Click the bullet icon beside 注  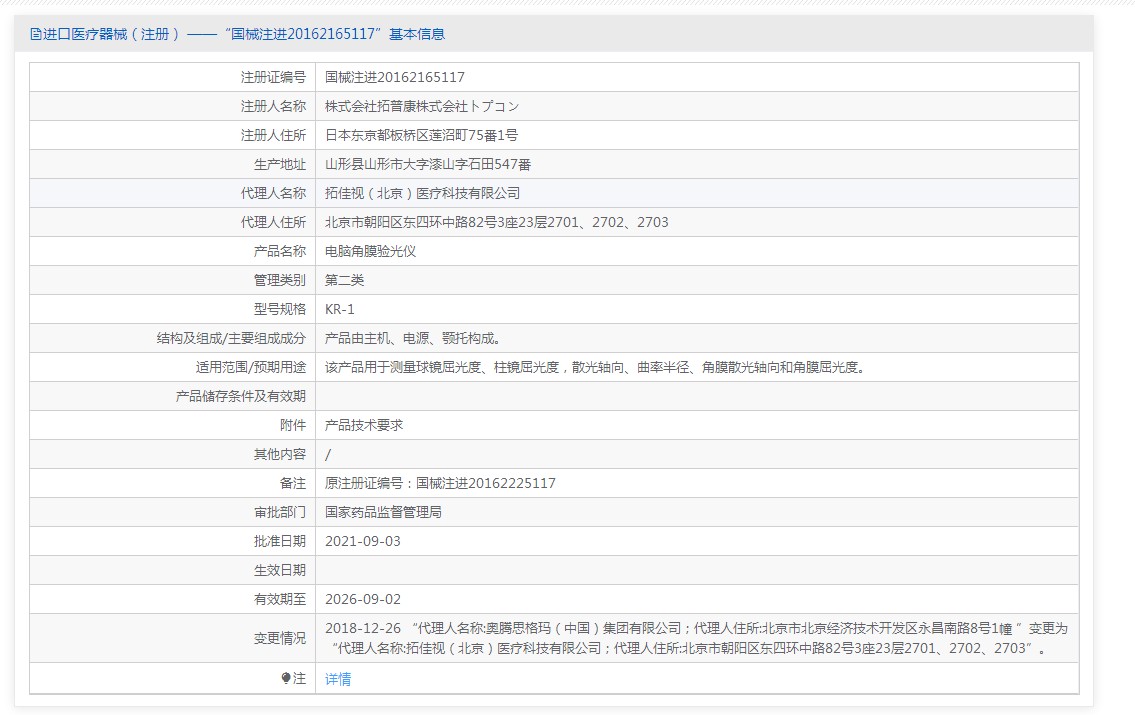tap(286, 679)
